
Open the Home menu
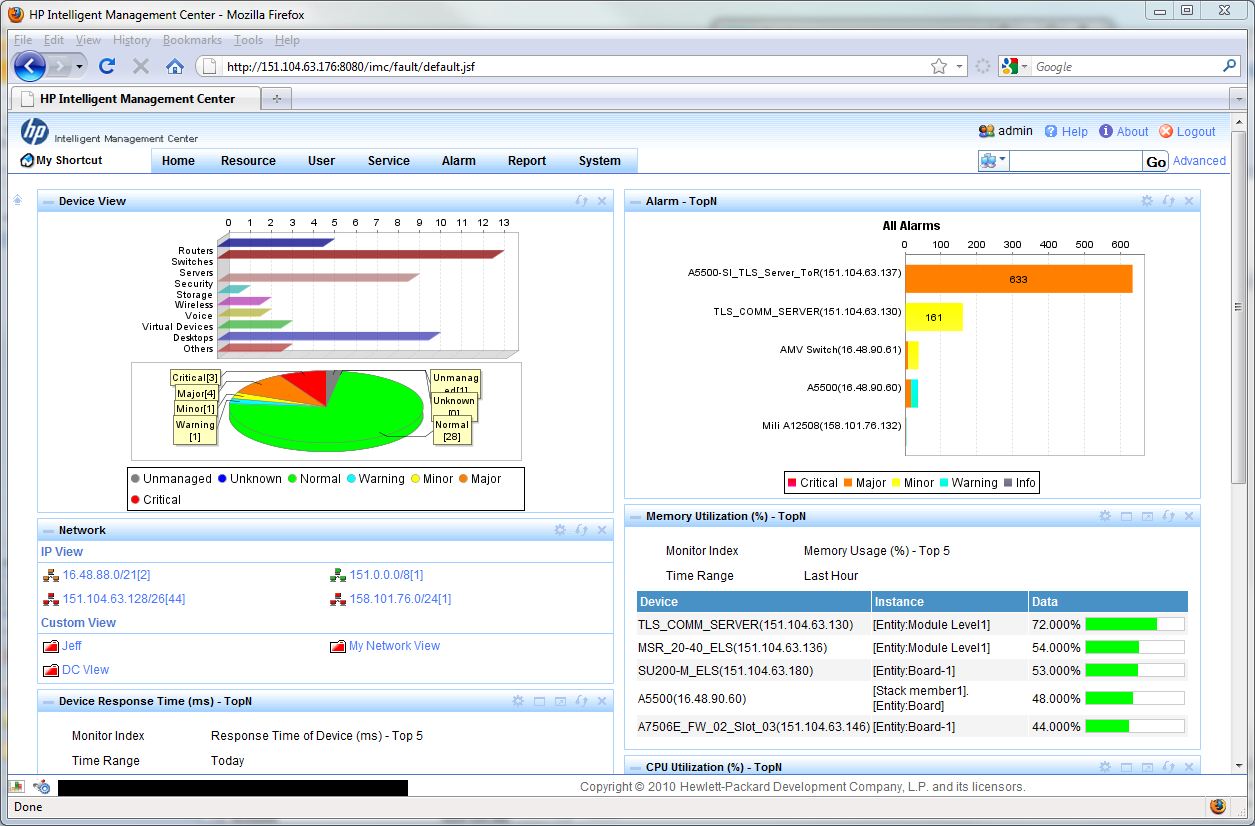tap(178, 161)
